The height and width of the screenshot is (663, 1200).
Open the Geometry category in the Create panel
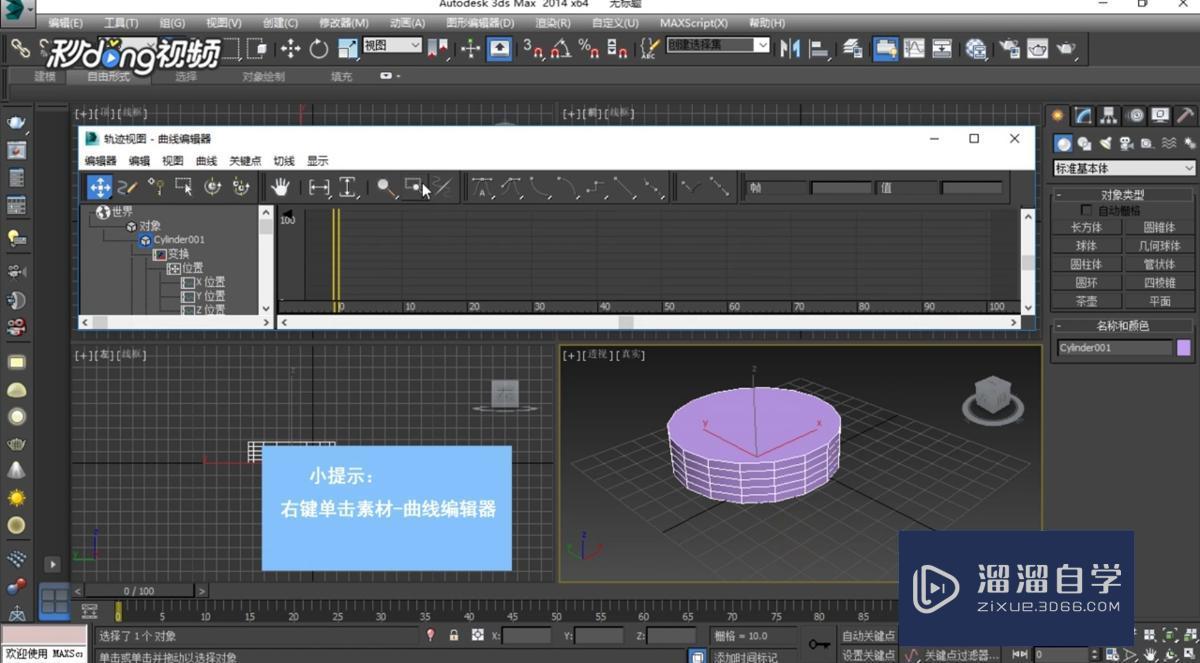click(x=1063, y=143)
